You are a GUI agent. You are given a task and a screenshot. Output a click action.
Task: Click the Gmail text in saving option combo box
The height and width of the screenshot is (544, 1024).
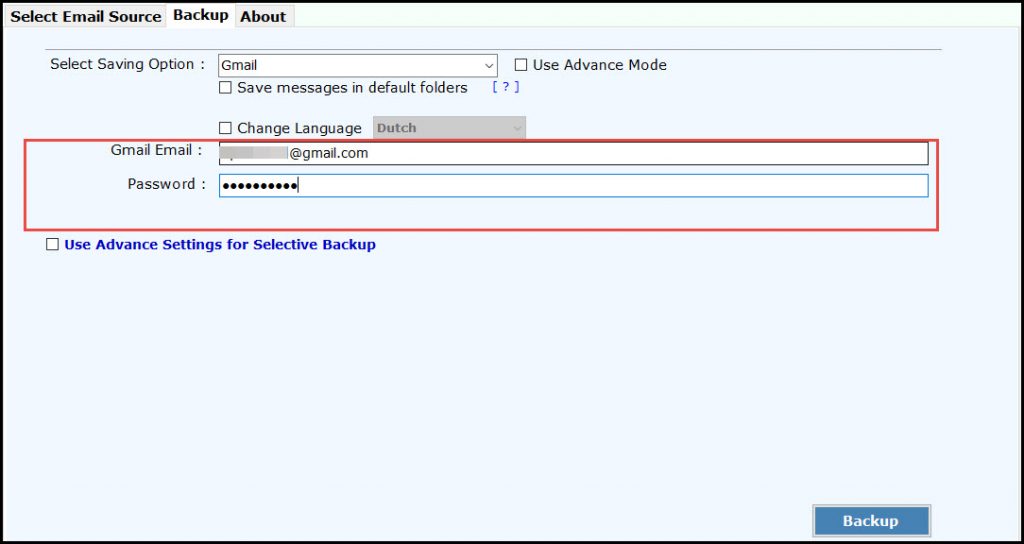(240, 66)
